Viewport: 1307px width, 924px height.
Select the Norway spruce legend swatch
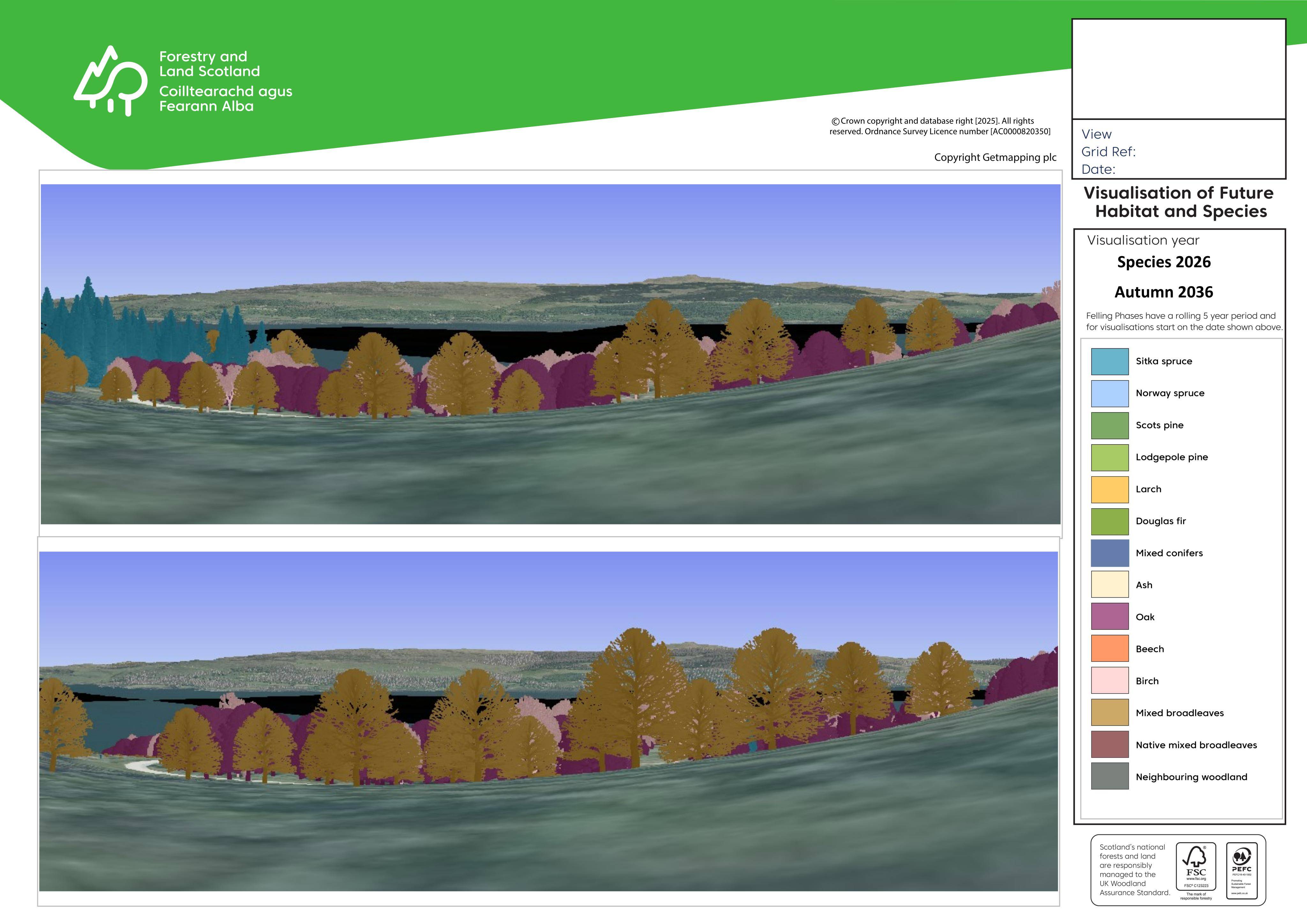1109,393
